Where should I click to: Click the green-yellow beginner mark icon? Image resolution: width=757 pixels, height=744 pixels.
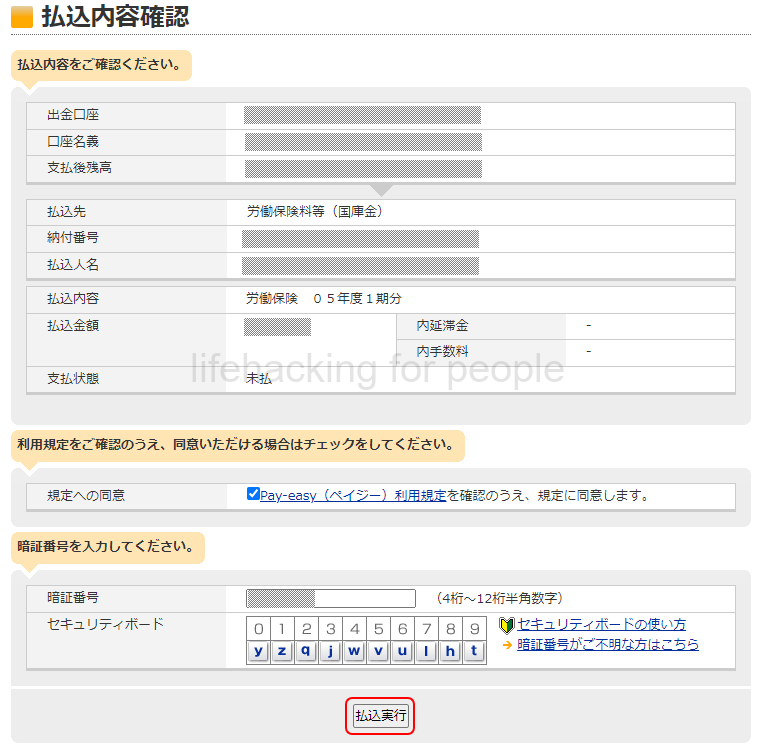point(506,626)
